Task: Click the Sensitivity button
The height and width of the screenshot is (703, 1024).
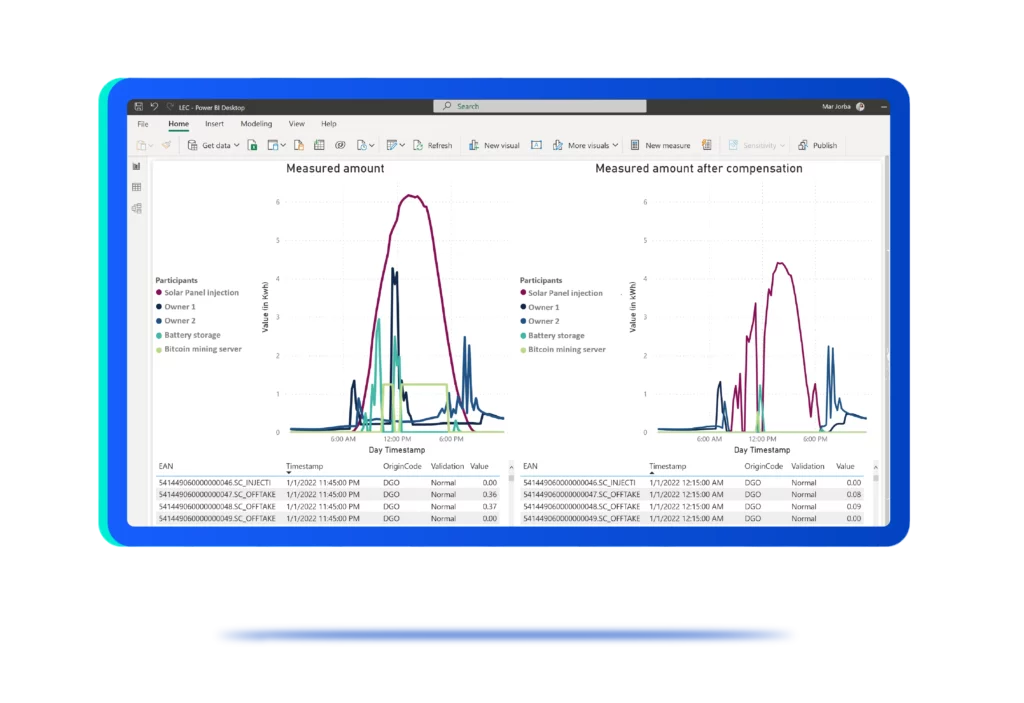Action: [x=756, y=145]
